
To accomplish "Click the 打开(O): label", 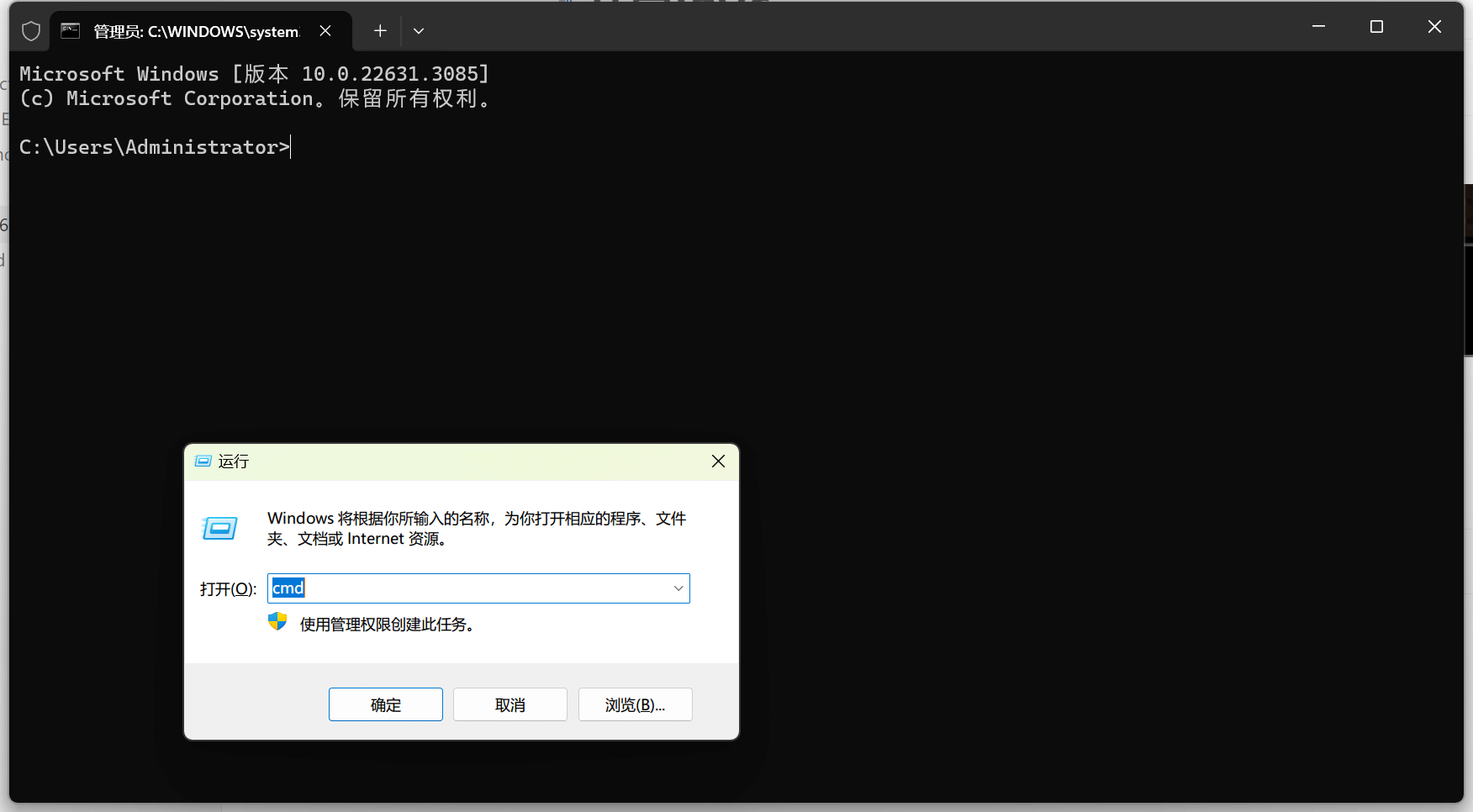I will click(x=229, y=589).
